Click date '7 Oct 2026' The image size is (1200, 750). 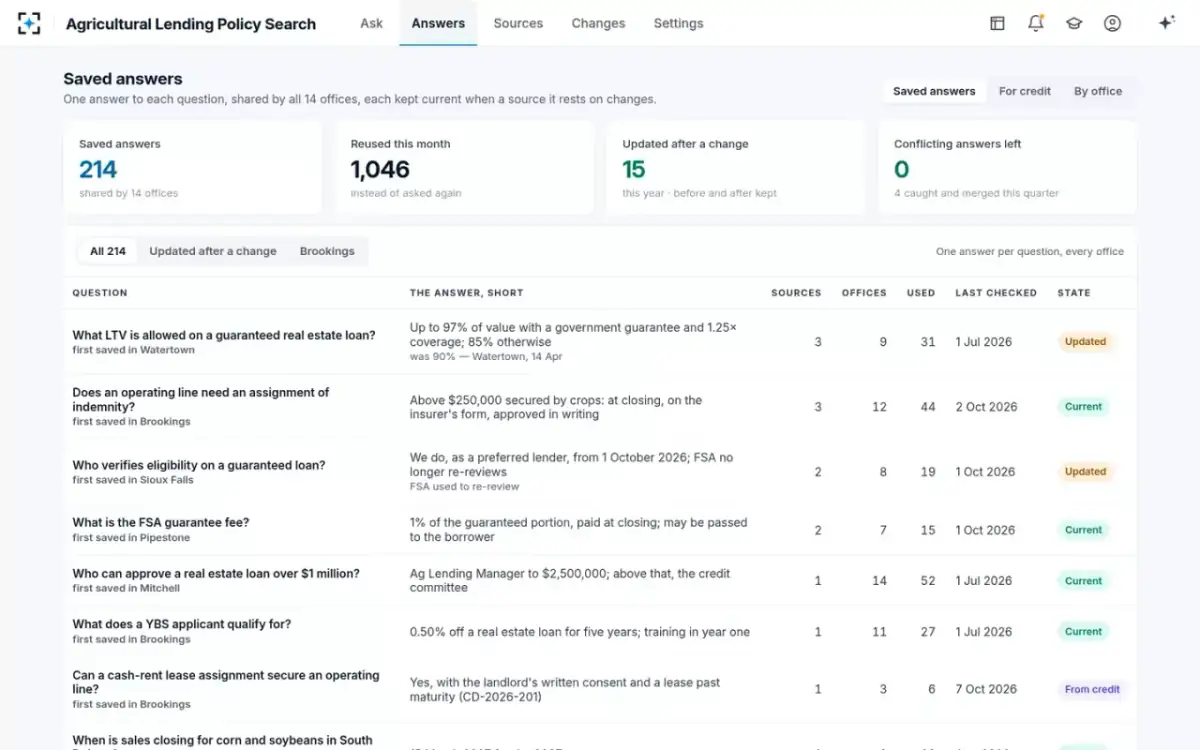pyautogui.click(x=986, y=689)
